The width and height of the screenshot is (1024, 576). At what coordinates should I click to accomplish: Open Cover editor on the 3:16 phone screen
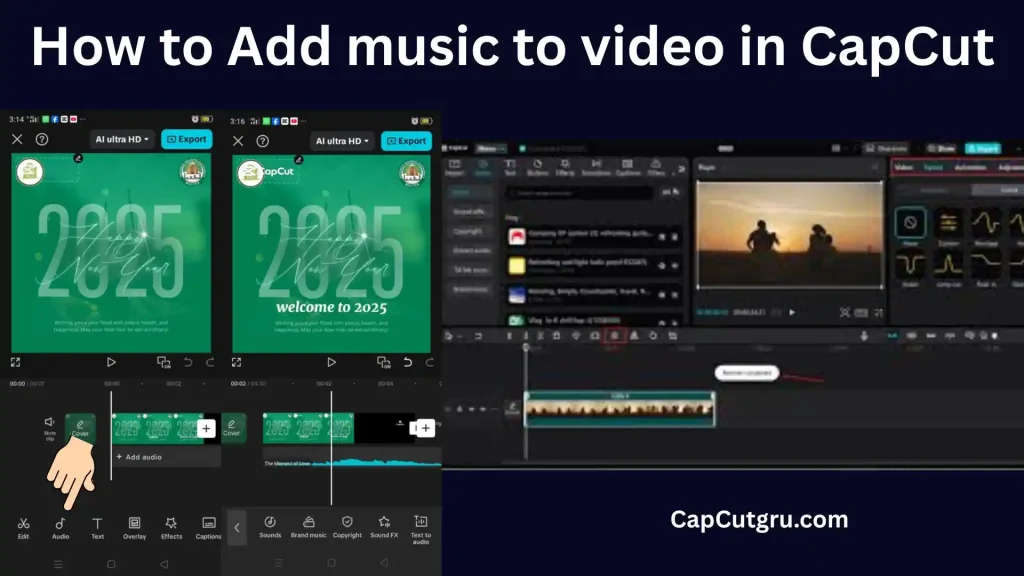coord(233,428)
